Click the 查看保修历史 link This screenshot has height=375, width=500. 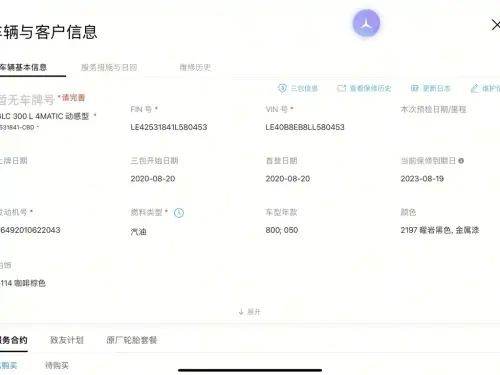coord(370,88)
